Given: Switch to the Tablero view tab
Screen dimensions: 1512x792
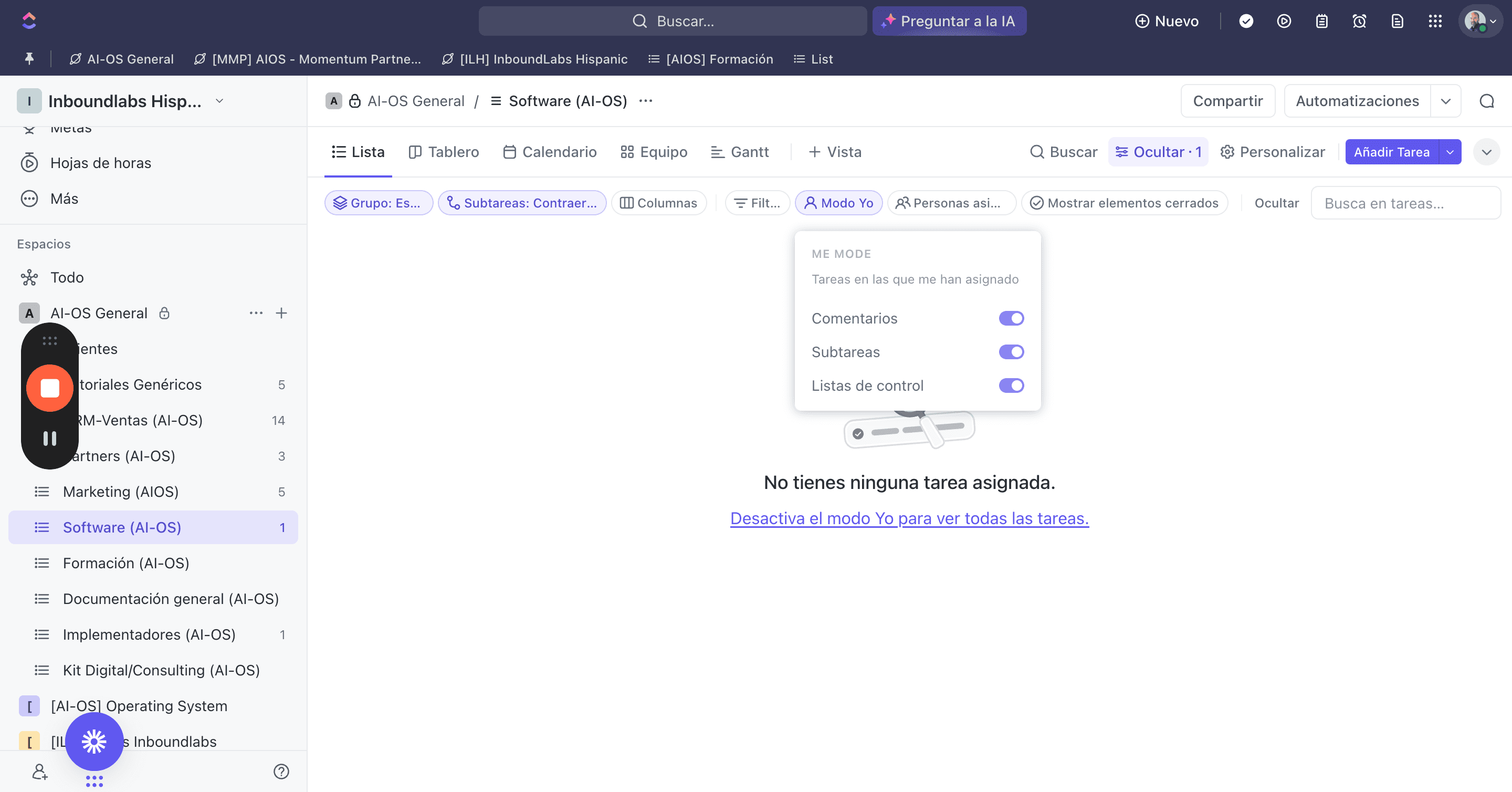Looking at the screenshot, I should [444, 152].
